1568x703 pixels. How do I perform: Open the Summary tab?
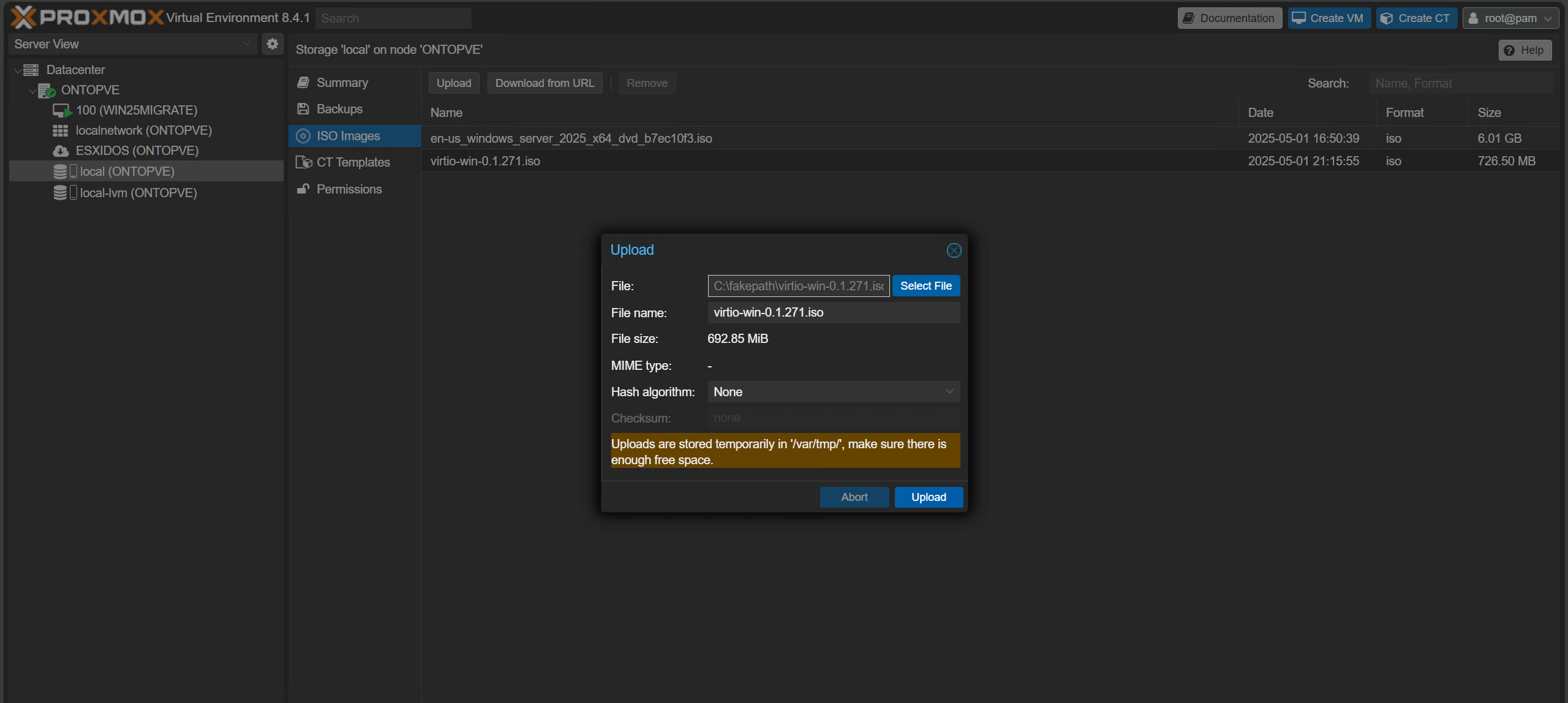[x=355, y=83]
